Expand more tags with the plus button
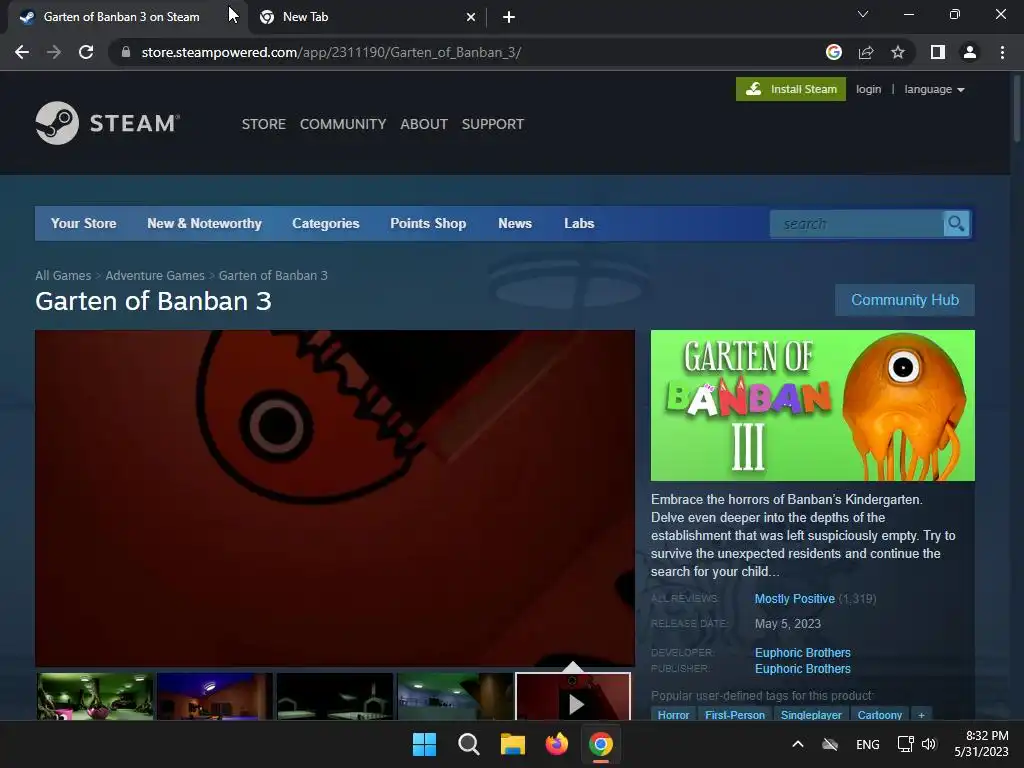Screen dimensions: 1024x768 click(921, 715)
